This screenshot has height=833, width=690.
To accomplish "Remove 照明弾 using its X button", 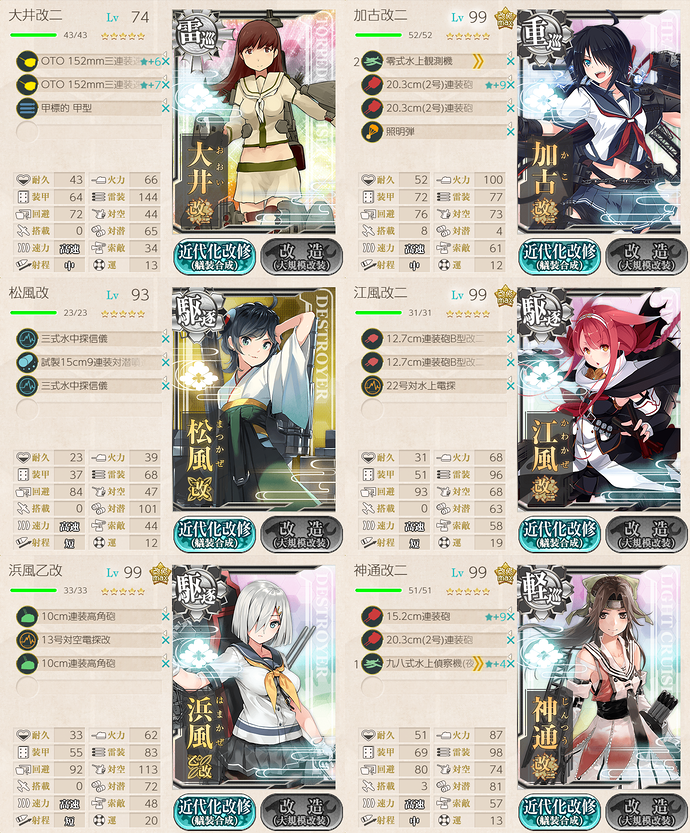I will tap(510, 132).
